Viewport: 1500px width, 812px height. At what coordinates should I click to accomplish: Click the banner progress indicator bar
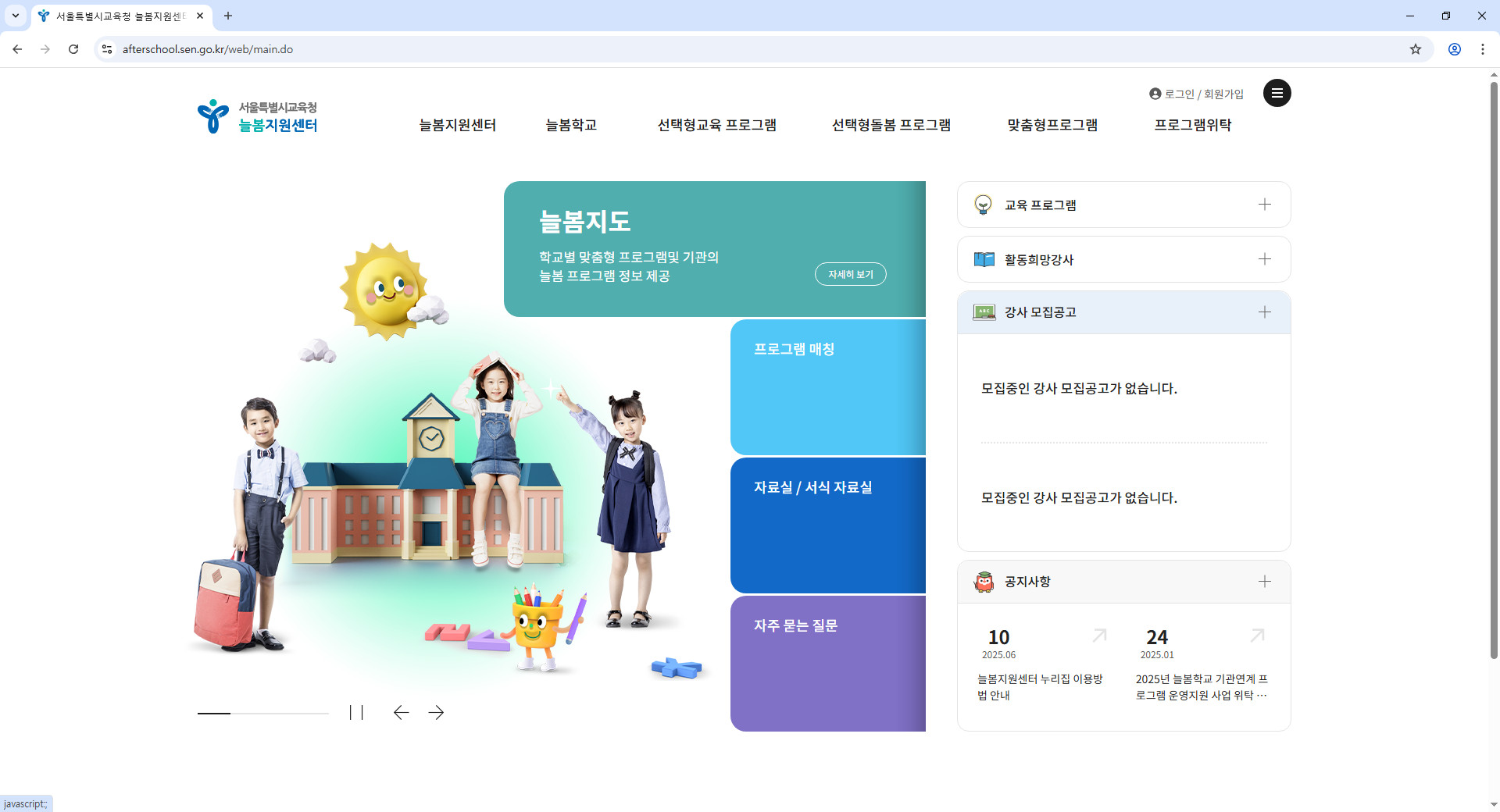click(x=263, y=713)
